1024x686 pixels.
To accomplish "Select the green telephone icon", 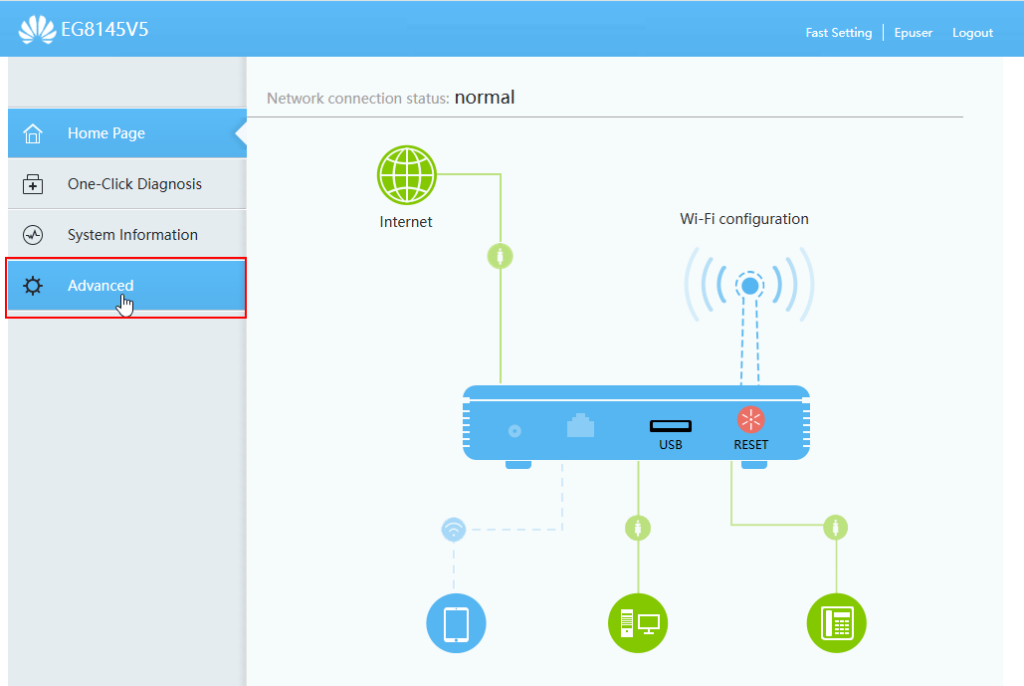I will 836,623.
